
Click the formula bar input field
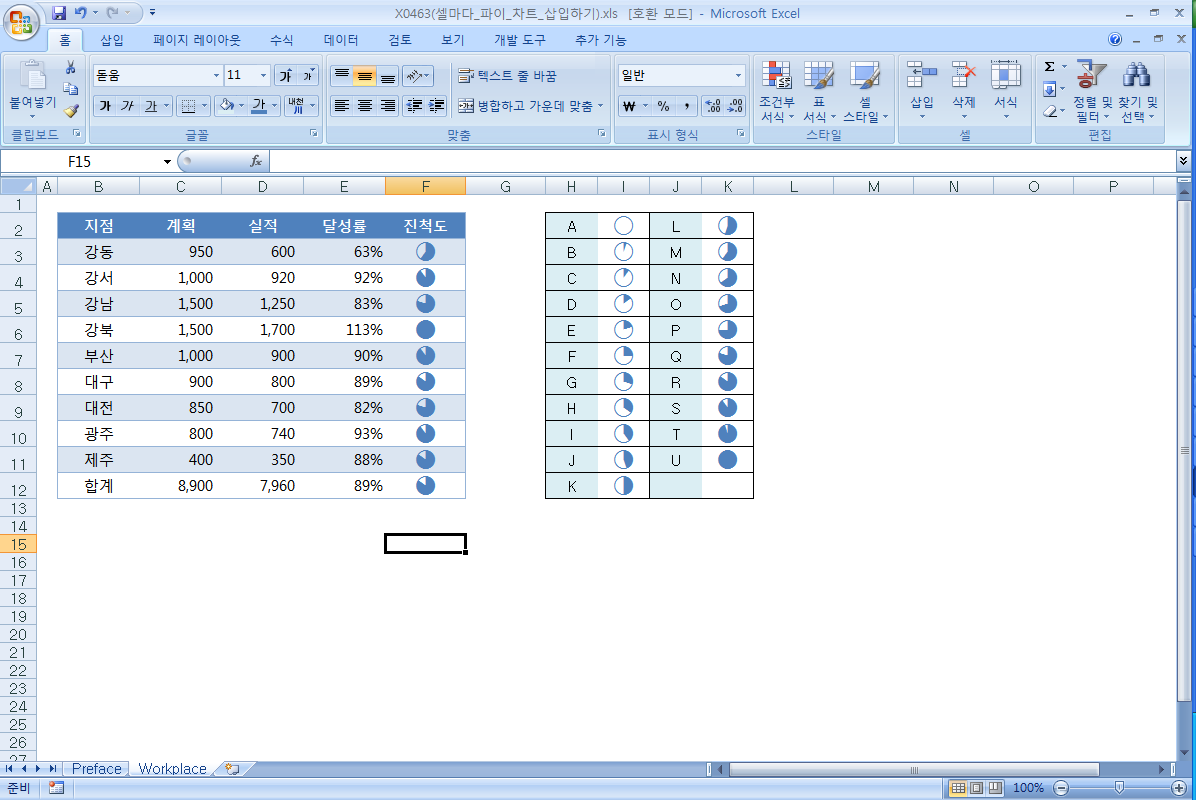tap(722, 162)
